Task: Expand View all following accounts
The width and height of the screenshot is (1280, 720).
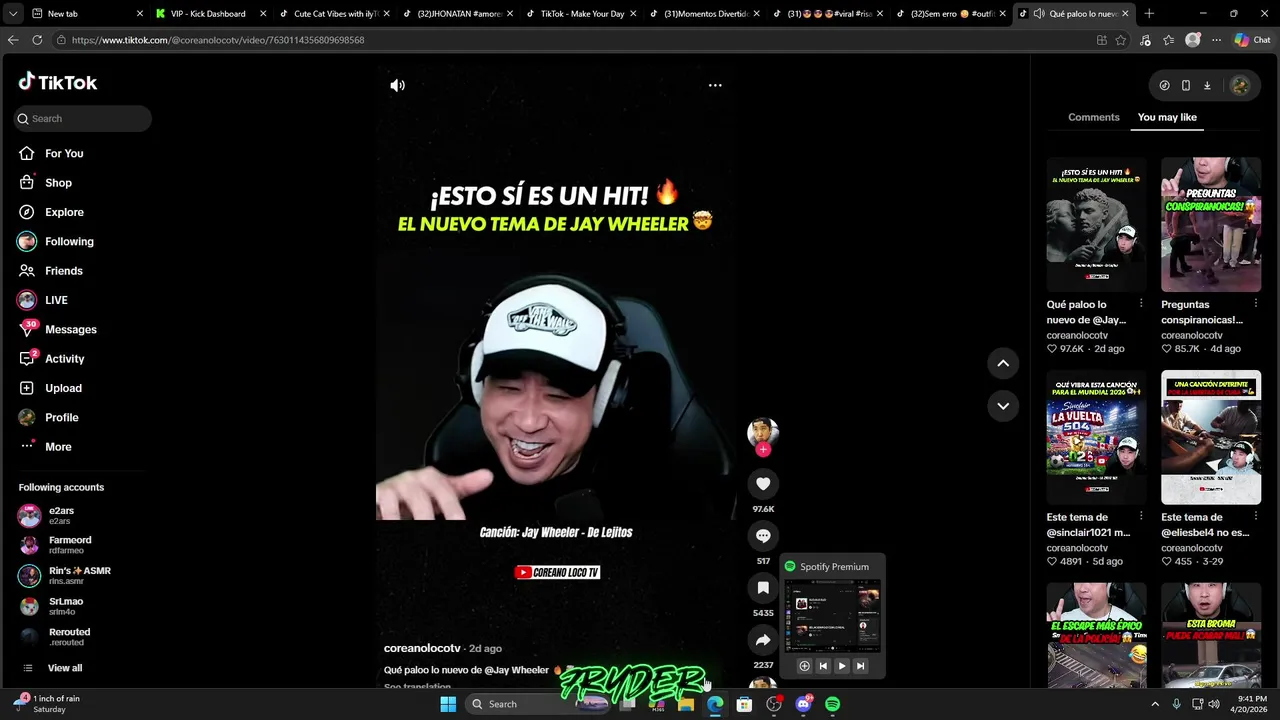Action: 65,668
